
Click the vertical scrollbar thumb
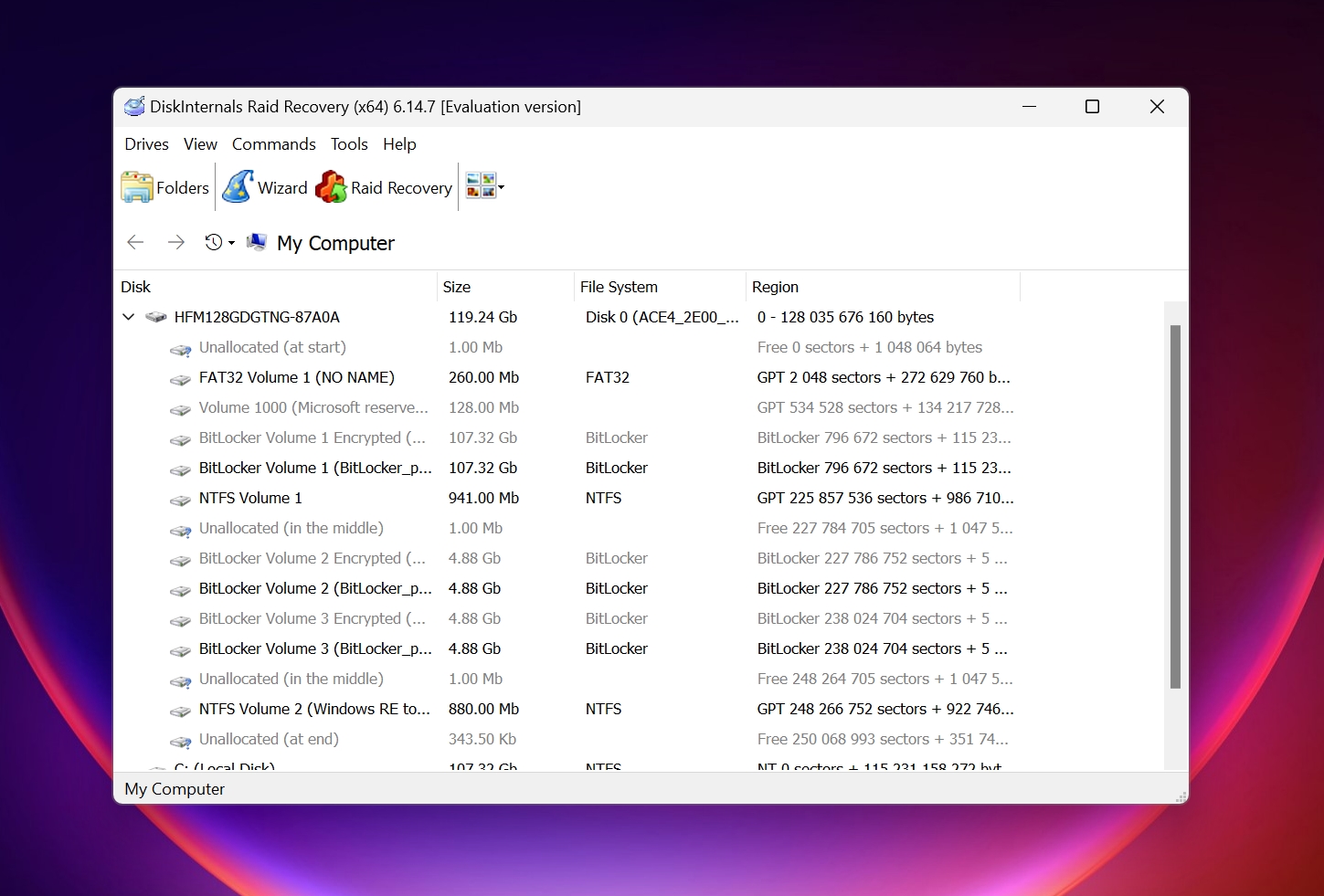[1175, 506]
